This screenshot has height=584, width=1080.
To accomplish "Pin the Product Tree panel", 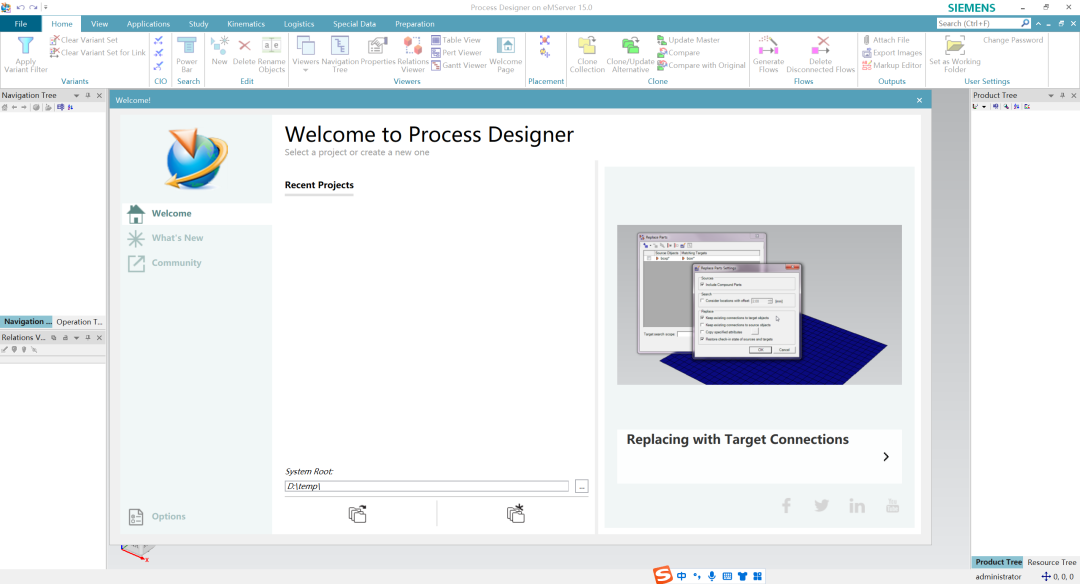I will pos(1063,96).
